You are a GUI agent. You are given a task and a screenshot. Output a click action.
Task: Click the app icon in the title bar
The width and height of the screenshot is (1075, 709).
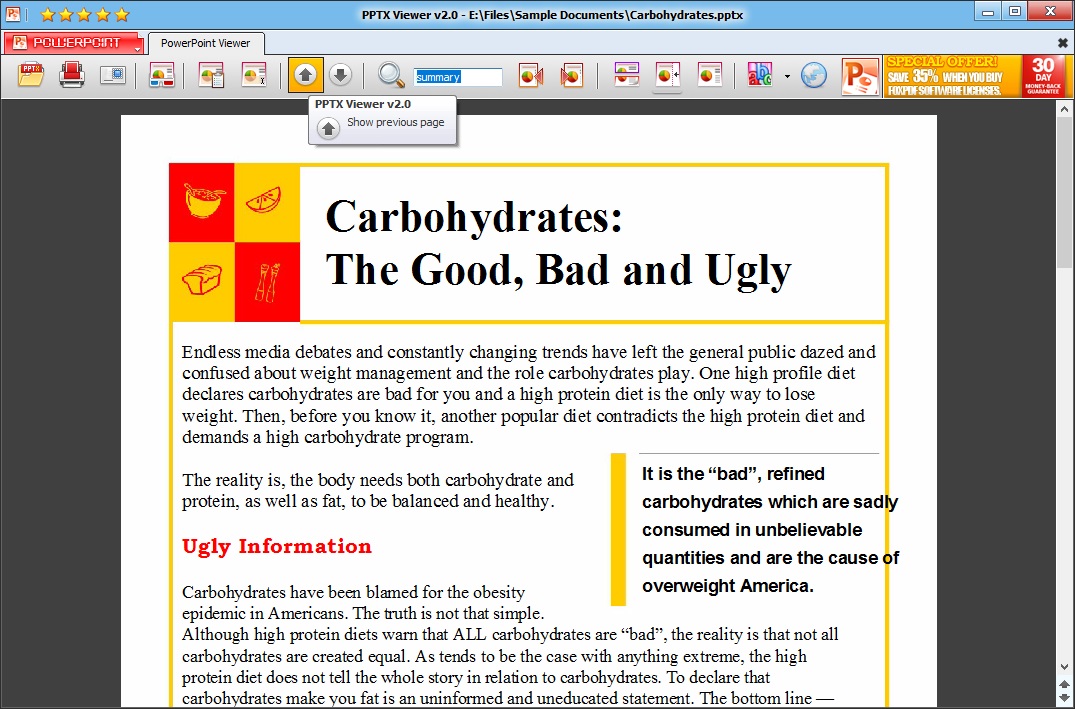point(12,14)
